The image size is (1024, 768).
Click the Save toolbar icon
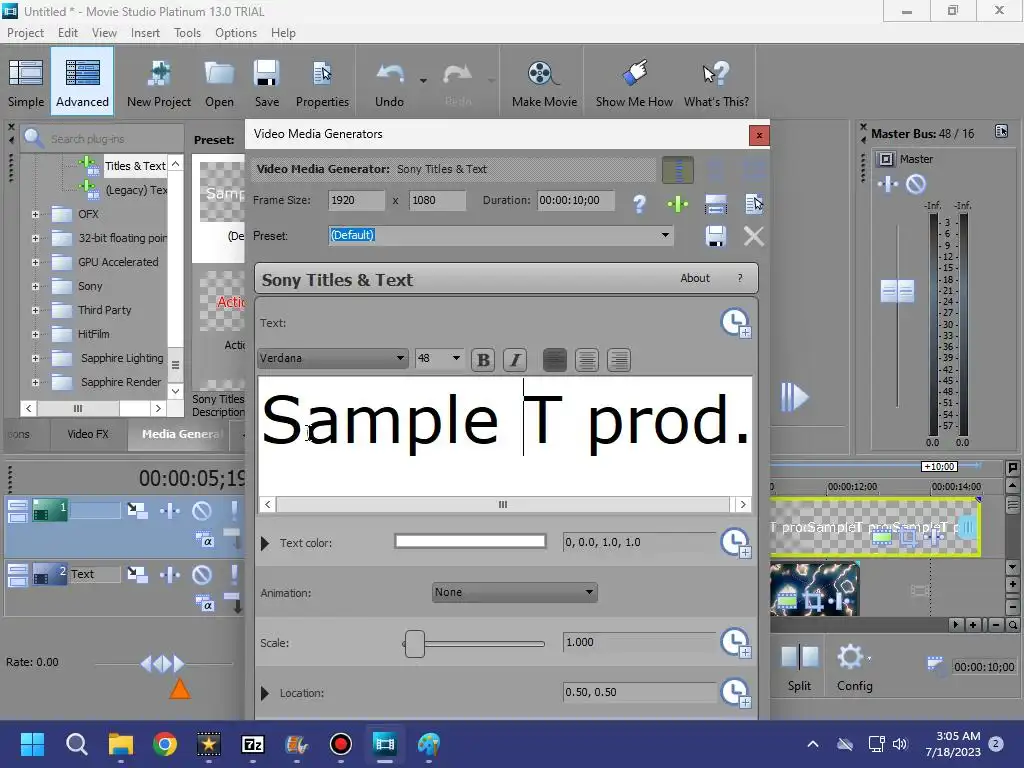click(x=266, y=82)
